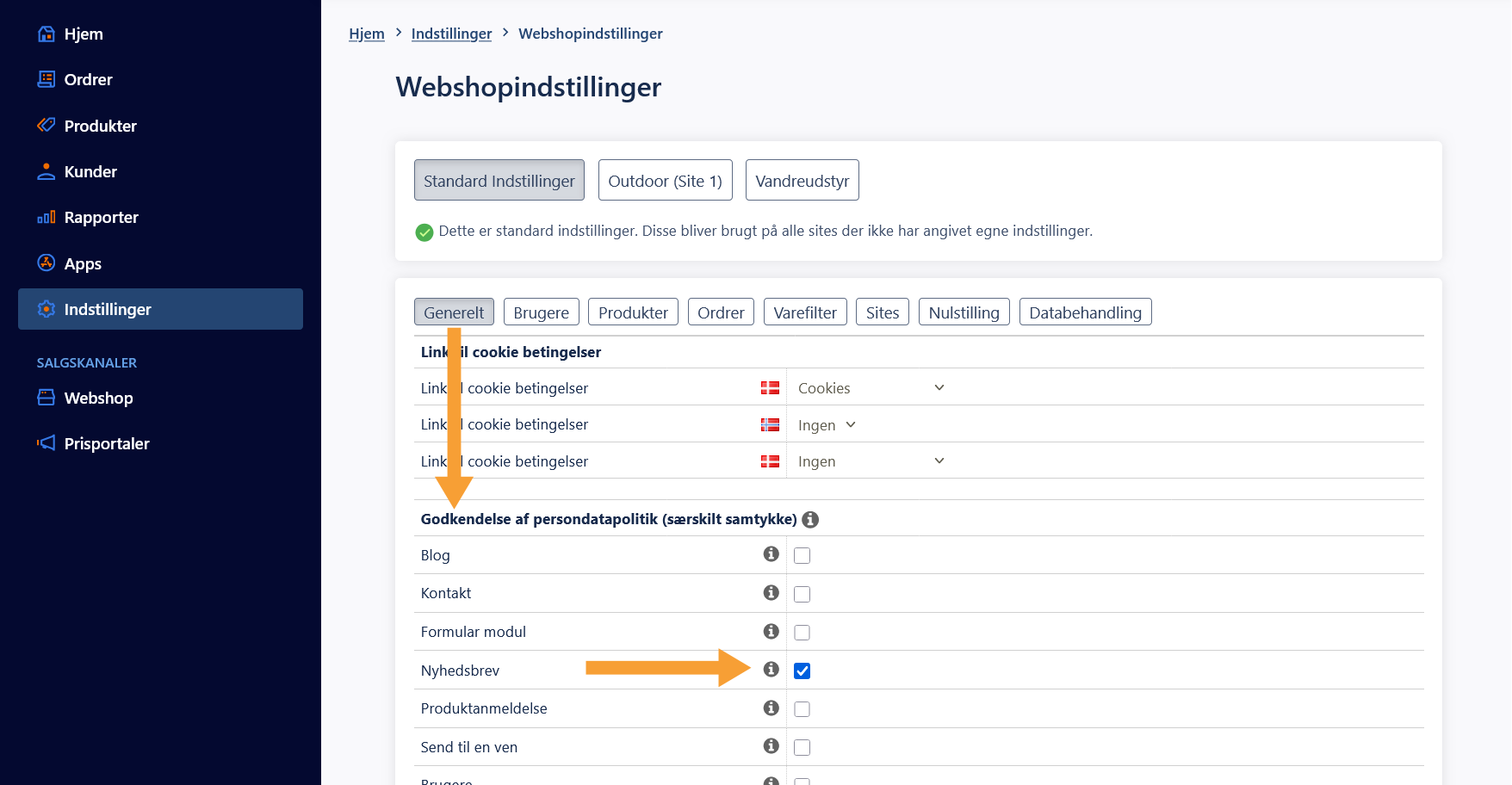Click the Prisportaler megaphone icon
Screen dimensions: 1512x785
click(46, 443)
